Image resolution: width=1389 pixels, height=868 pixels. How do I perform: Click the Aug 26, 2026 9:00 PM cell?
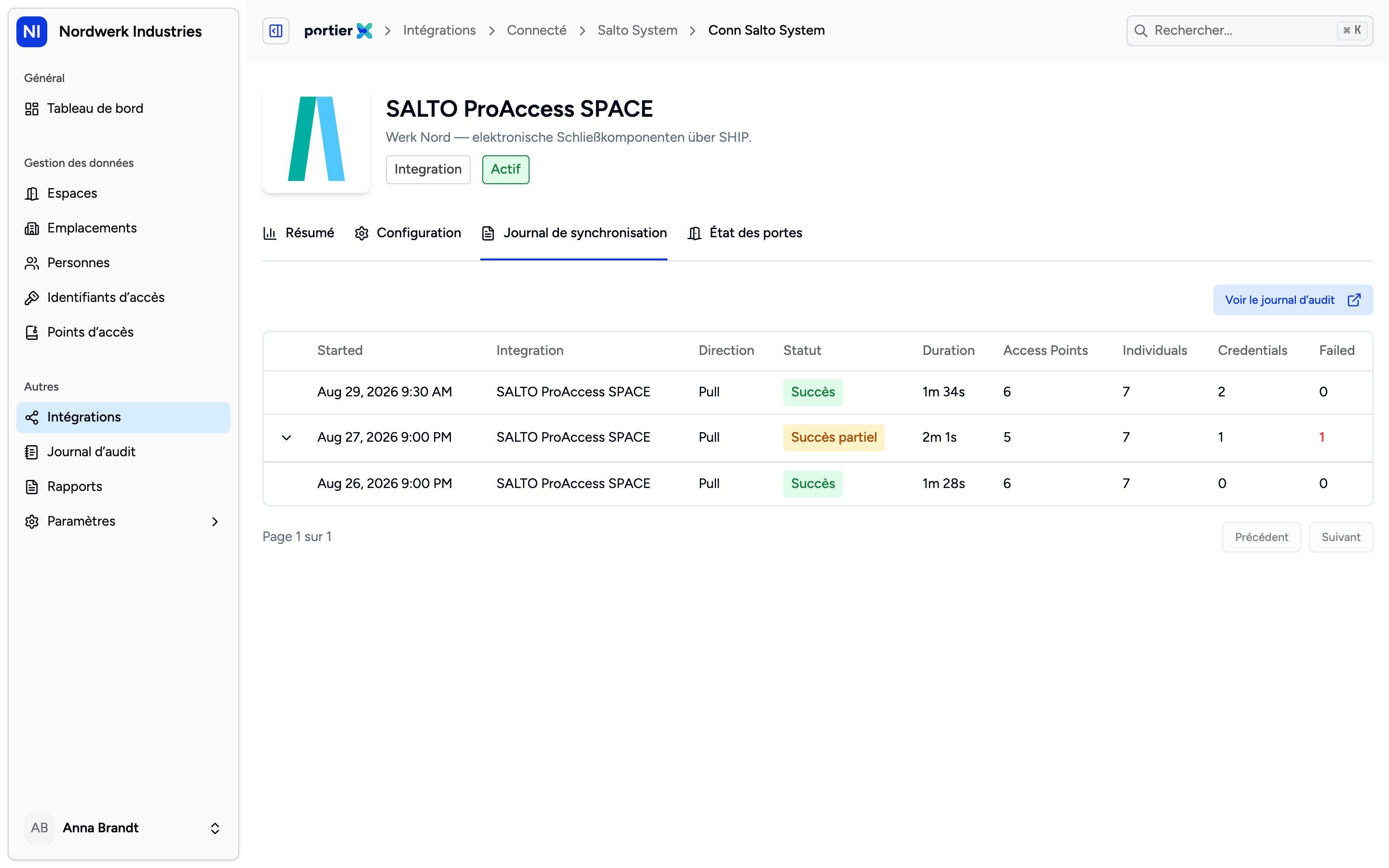point(384,483)
